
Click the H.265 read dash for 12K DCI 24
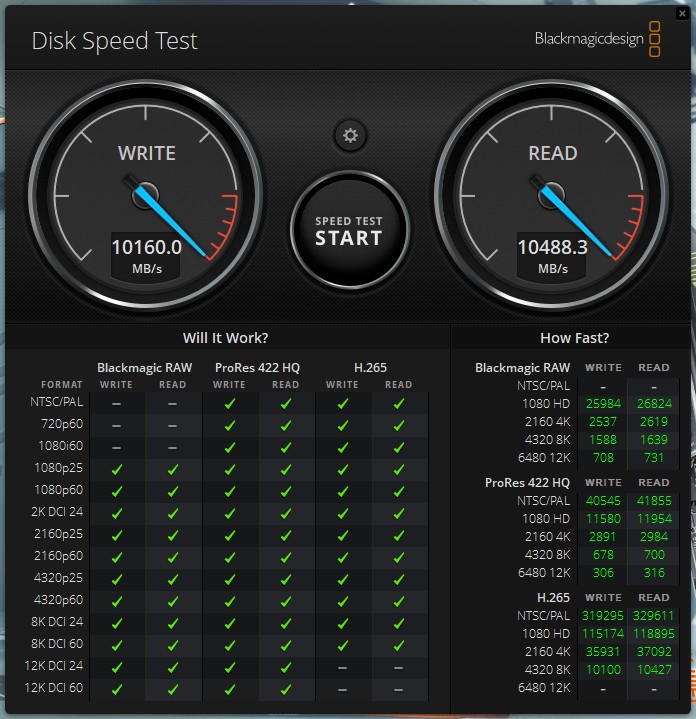399,666
